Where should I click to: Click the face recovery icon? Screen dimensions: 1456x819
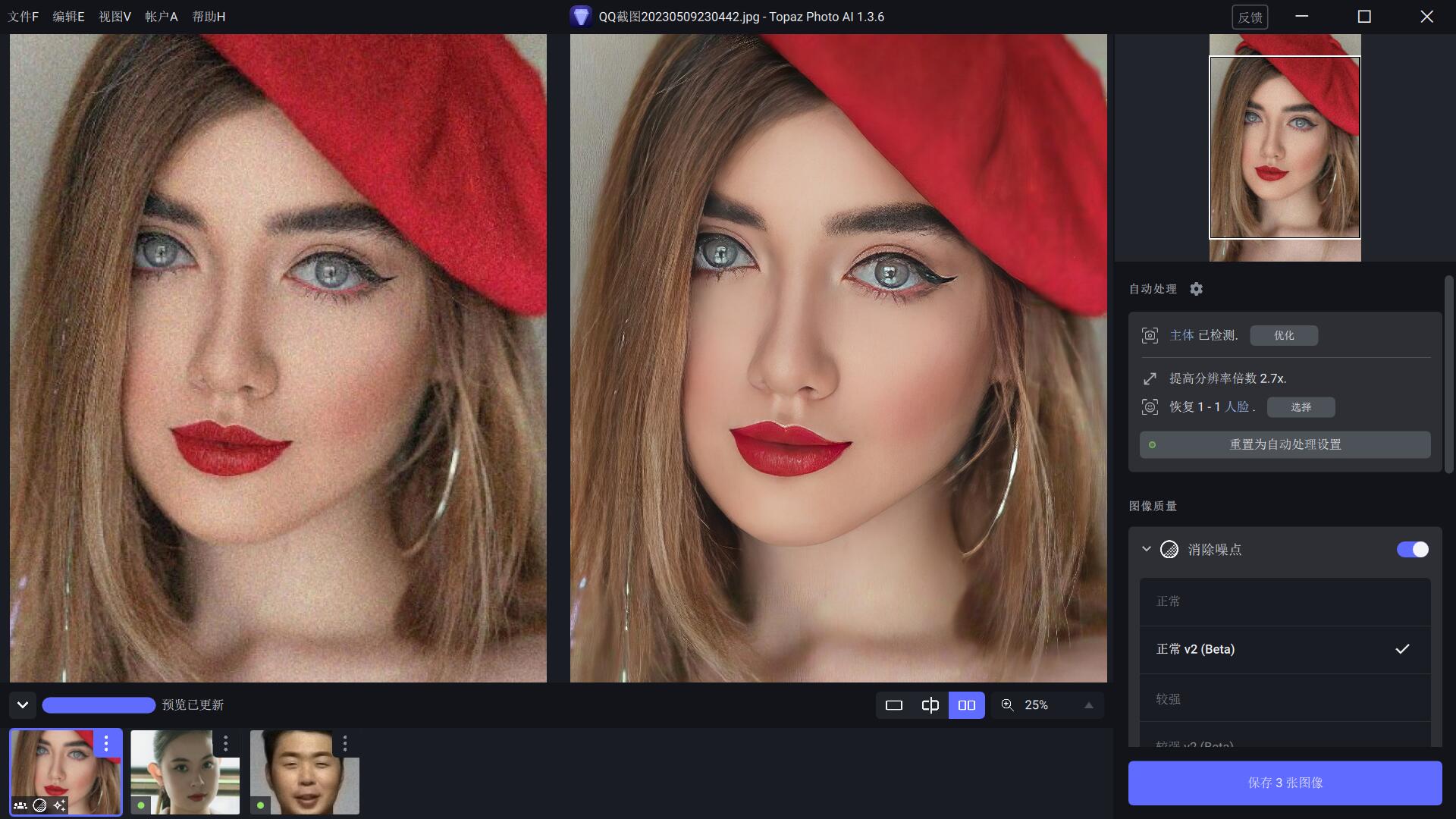point(1150,407)
